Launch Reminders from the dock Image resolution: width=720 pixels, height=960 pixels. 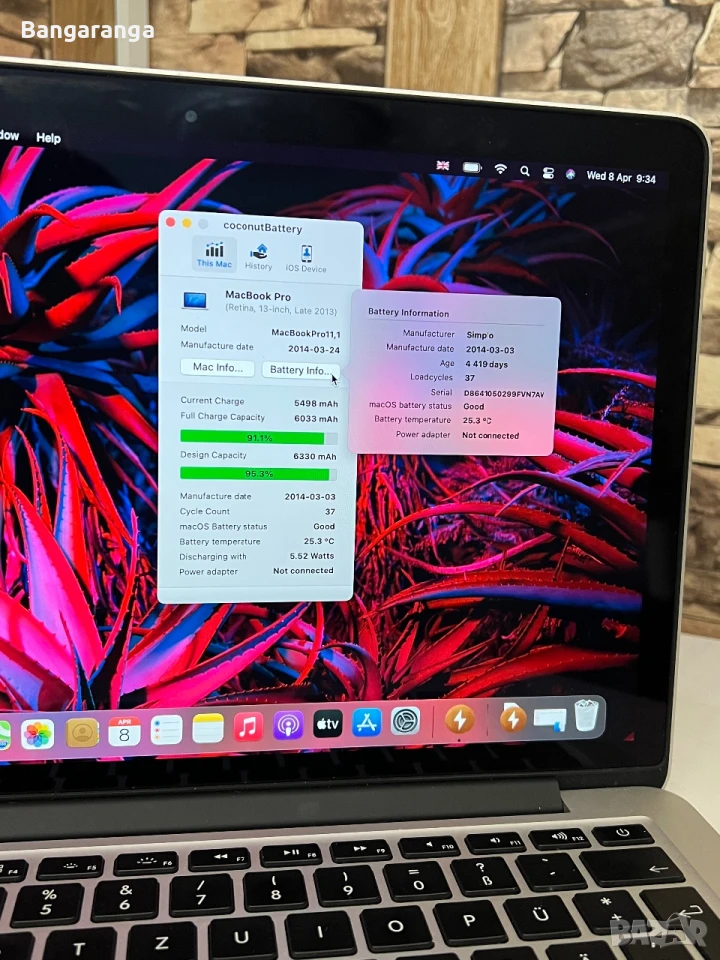pyautogui.click(x=166, y=730)
